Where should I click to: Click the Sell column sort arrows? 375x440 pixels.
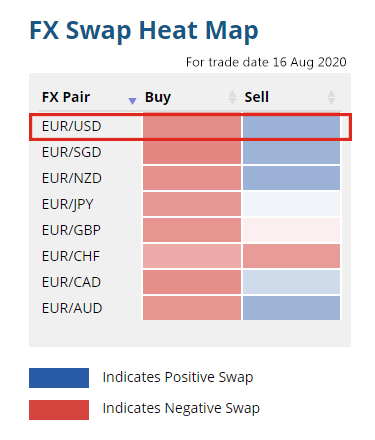coord(331,97)
